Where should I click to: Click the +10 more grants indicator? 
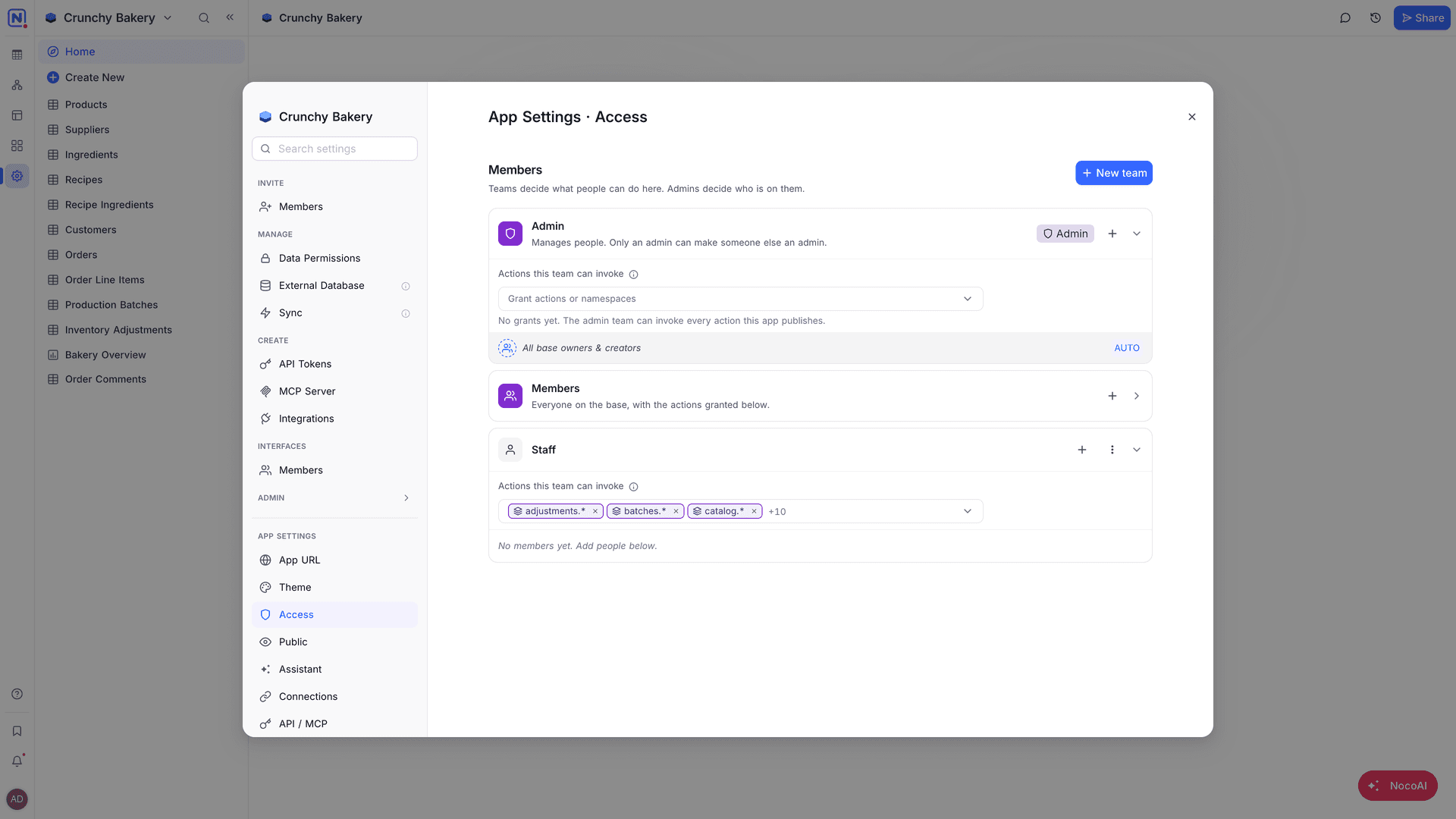[777, 512]
